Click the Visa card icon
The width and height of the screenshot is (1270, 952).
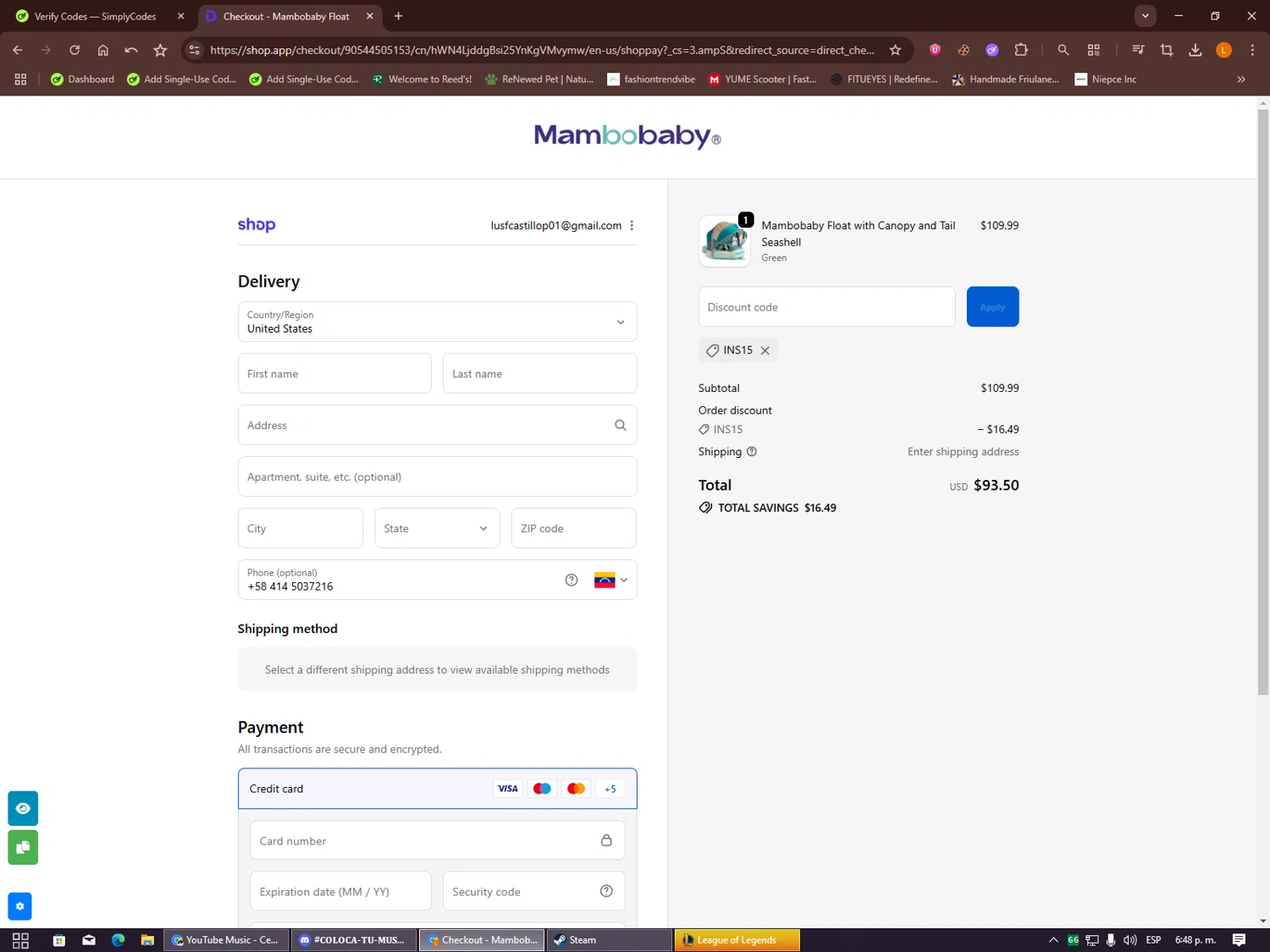pos(507,789)
